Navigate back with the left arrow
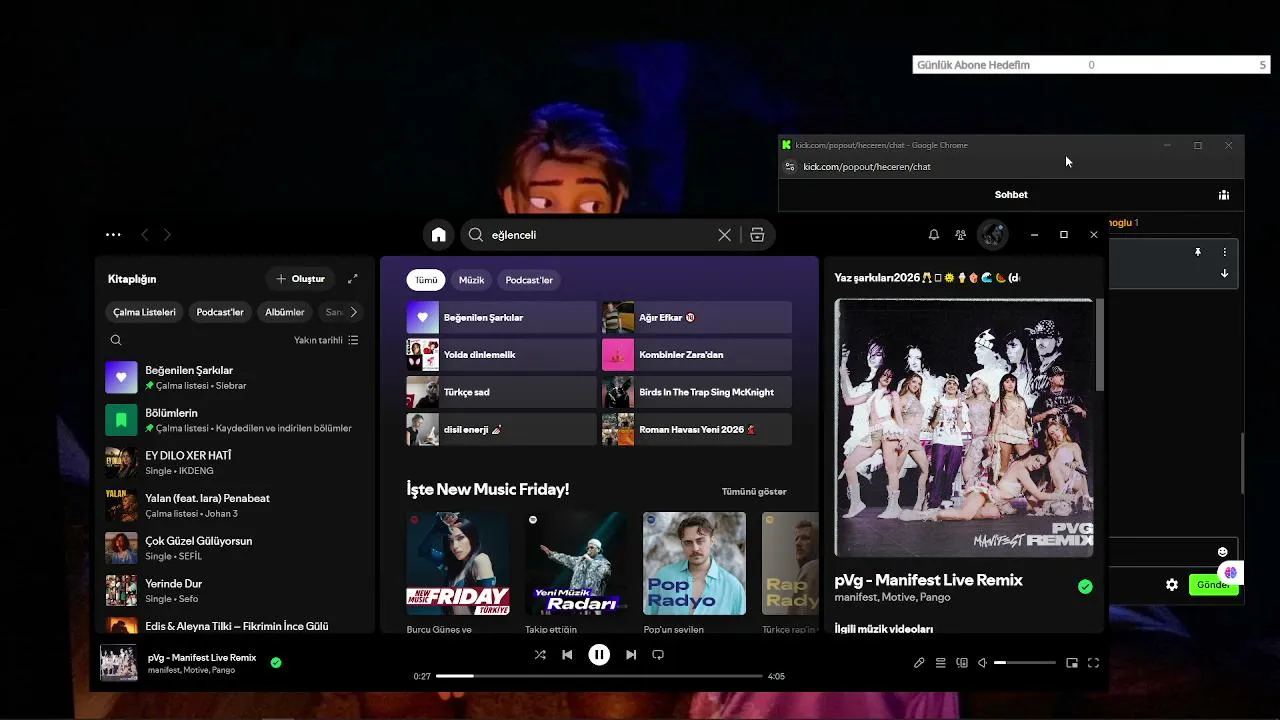 pos(145,235)
